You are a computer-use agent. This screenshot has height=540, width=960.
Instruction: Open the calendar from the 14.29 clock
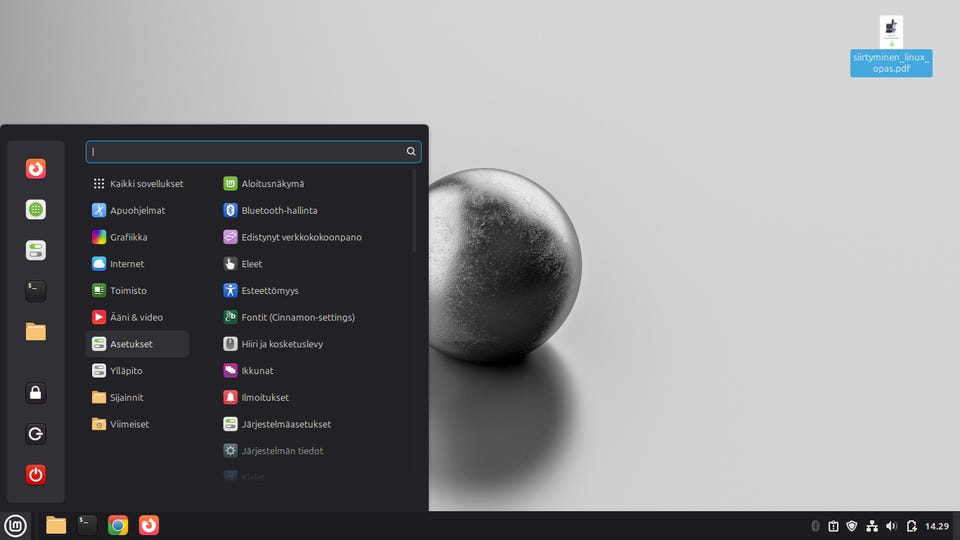(937, 526)
